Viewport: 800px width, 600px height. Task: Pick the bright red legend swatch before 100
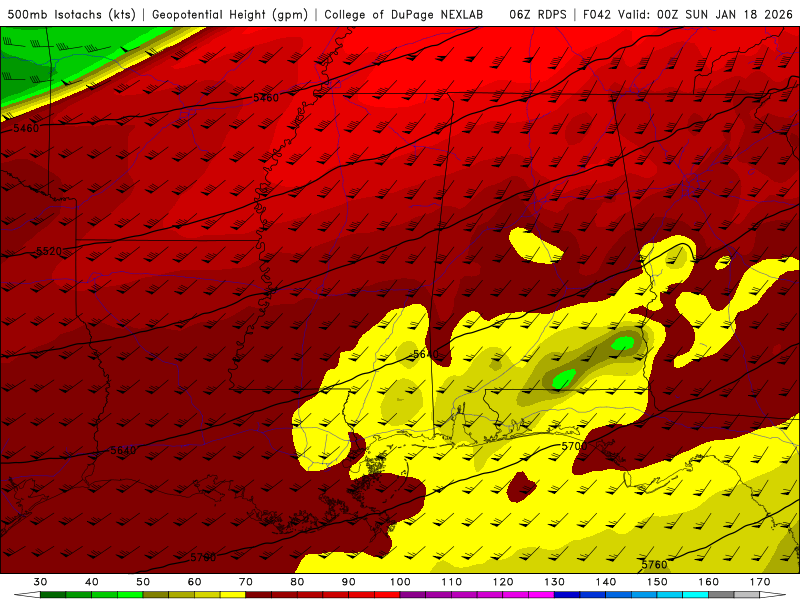[x=387, y=595]
